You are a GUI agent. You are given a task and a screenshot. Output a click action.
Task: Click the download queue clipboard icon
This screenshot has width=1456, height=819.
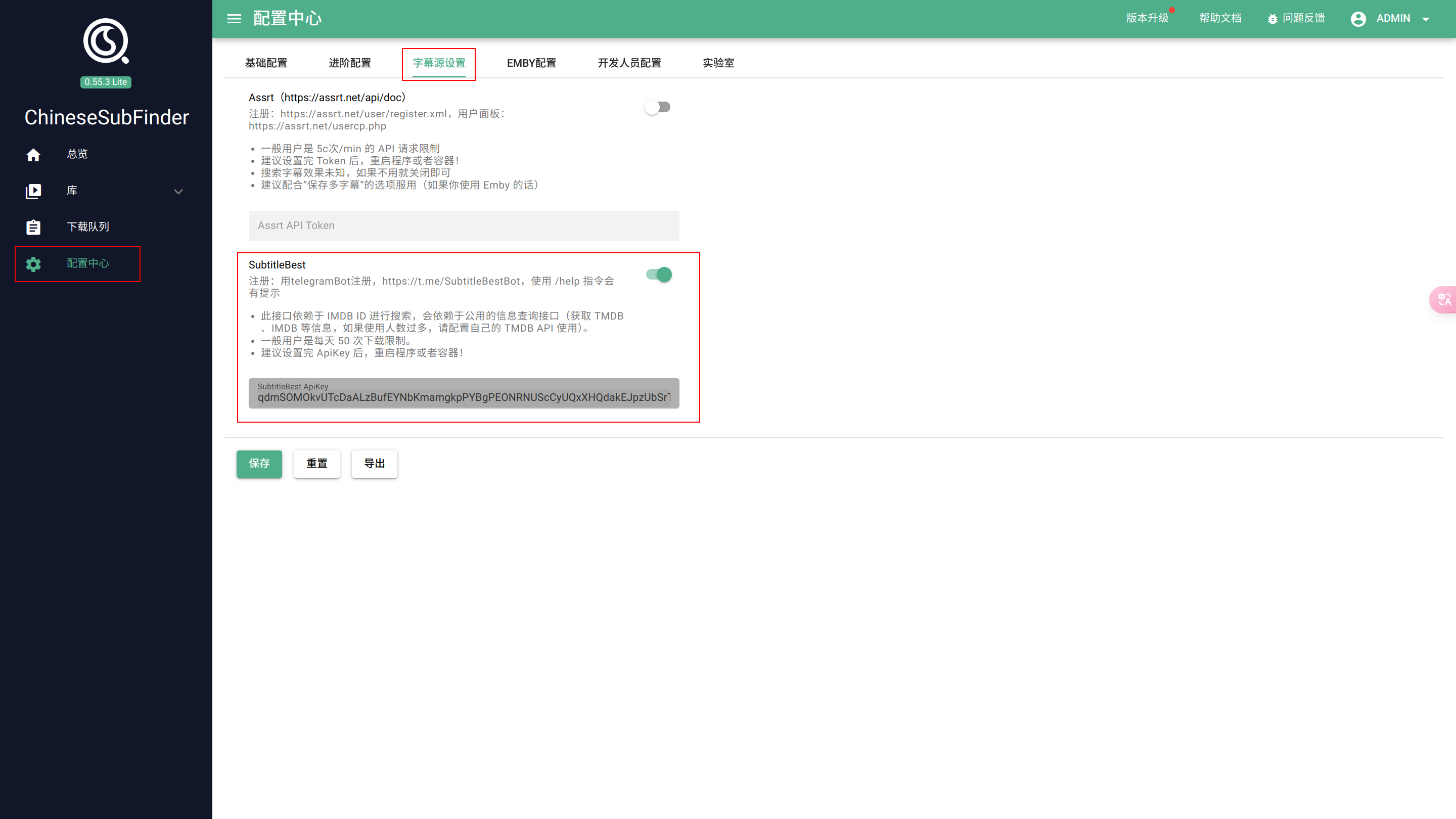coord(33,227)
